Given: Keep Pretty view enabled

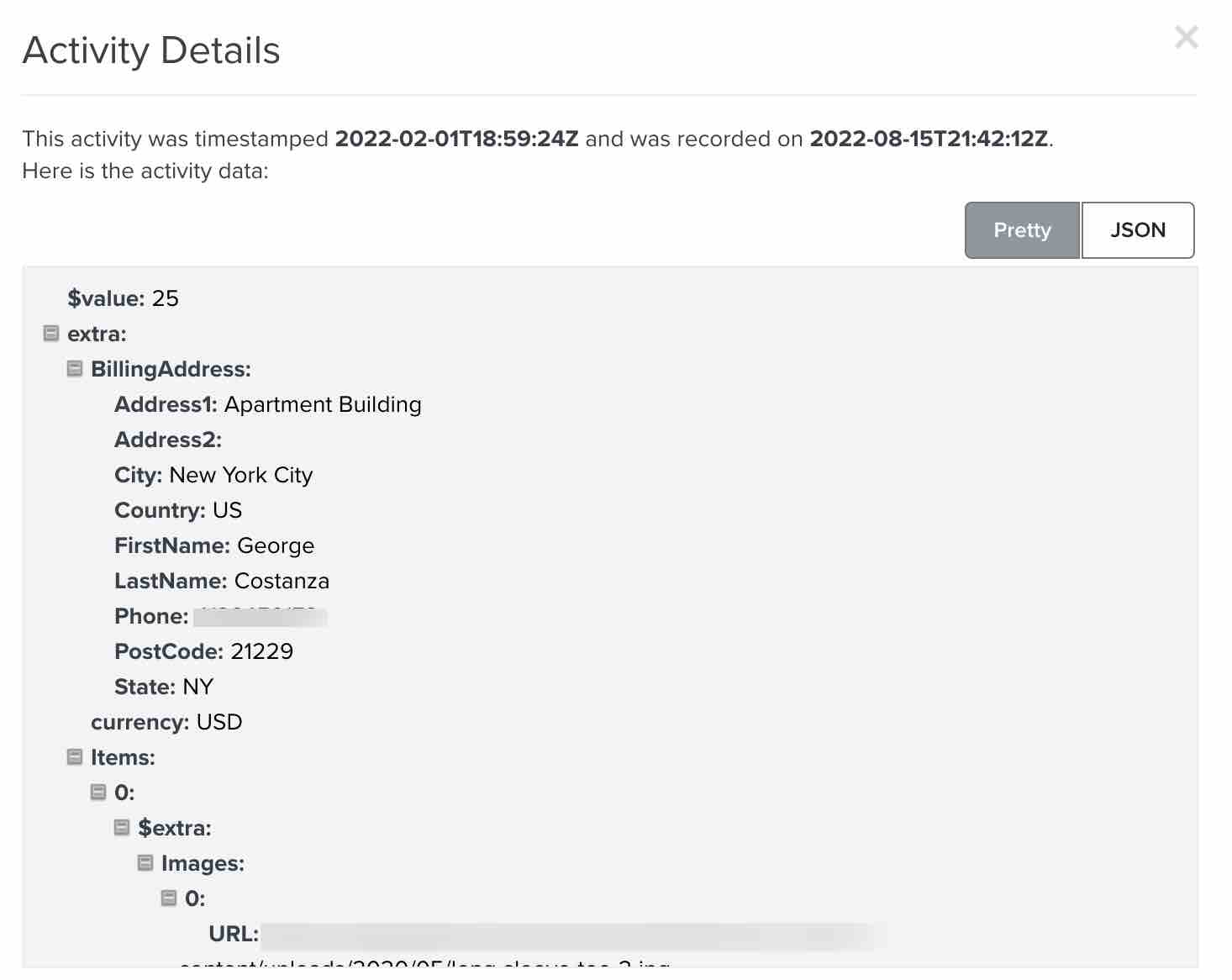Looking at the screenshot, I should pyautogui.click(x=1022, y=229).
